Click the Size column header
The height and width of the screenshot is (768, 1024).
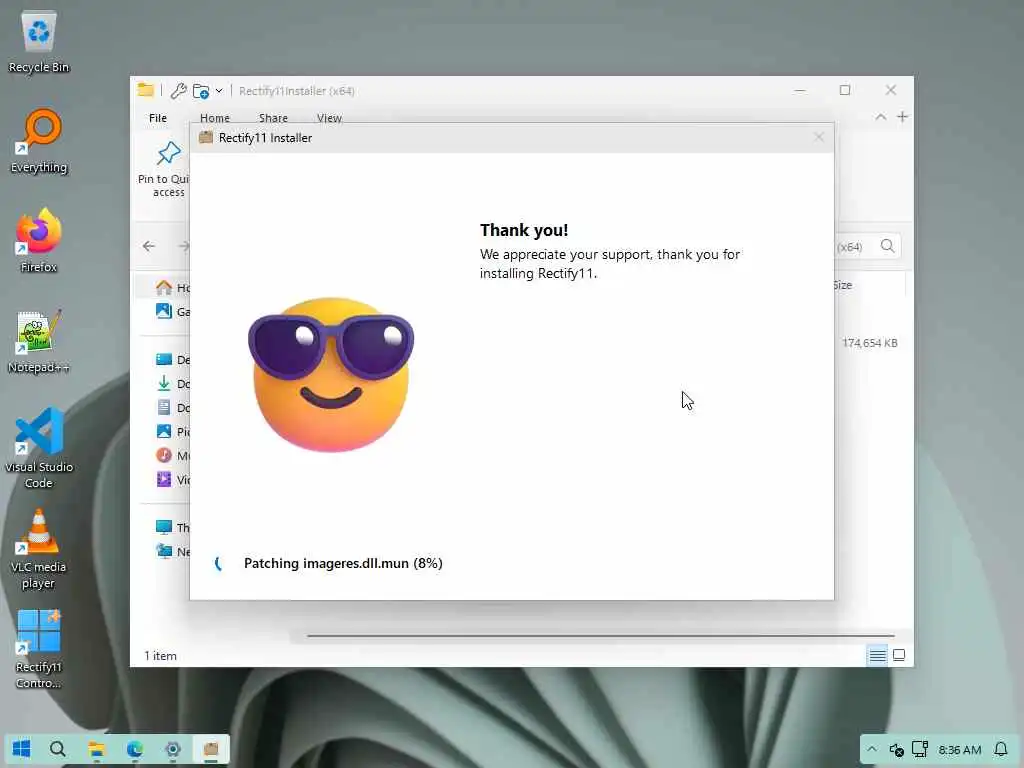(x=843, y=285)
